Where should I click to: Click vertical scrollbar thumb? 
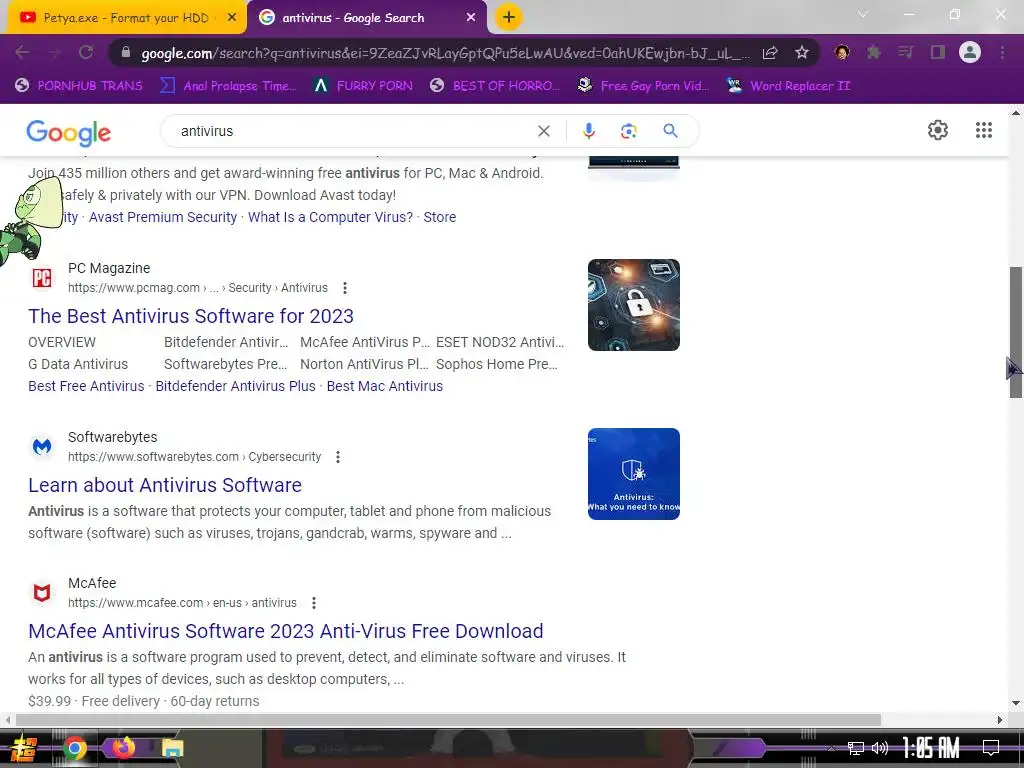point(1016,332)
